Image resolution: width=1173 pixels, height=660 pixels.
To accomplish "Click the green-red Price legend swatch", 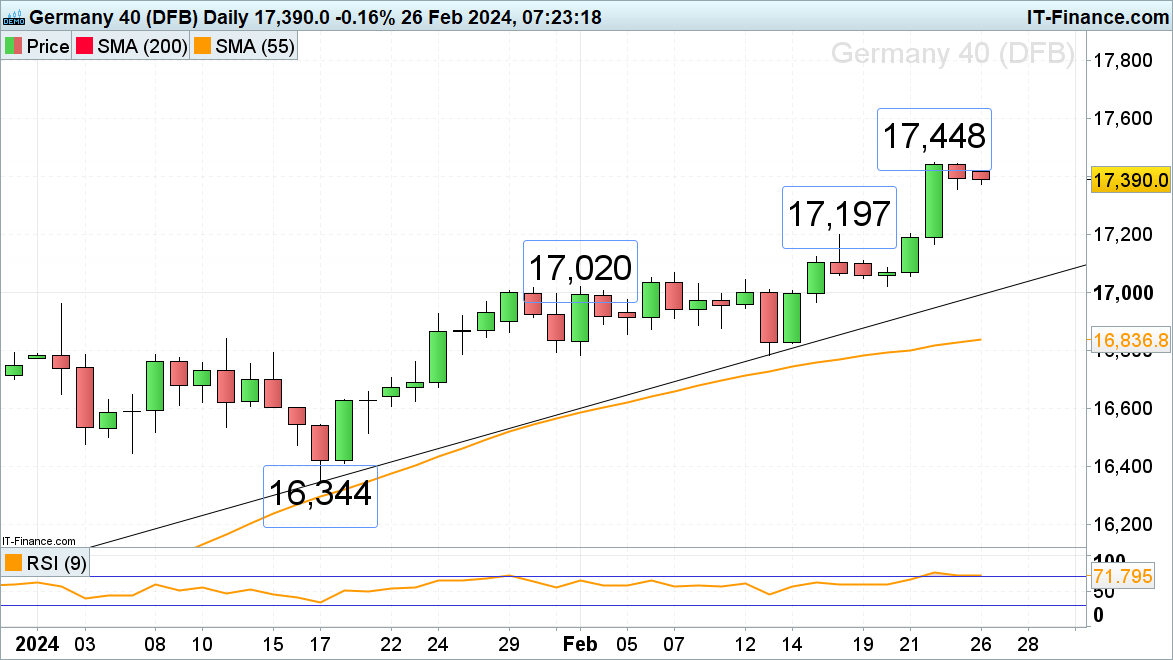I will (x=14, y=46).
